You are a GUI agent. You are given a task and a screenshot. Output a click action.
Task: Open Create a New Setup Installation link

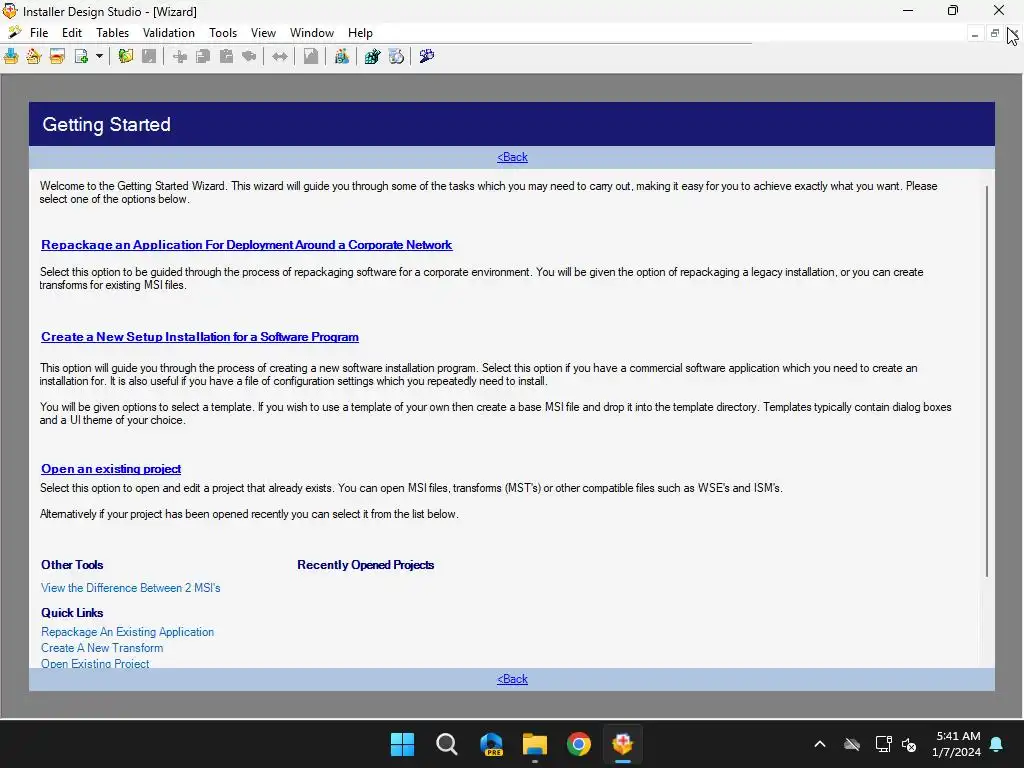(x=200, y=337)
